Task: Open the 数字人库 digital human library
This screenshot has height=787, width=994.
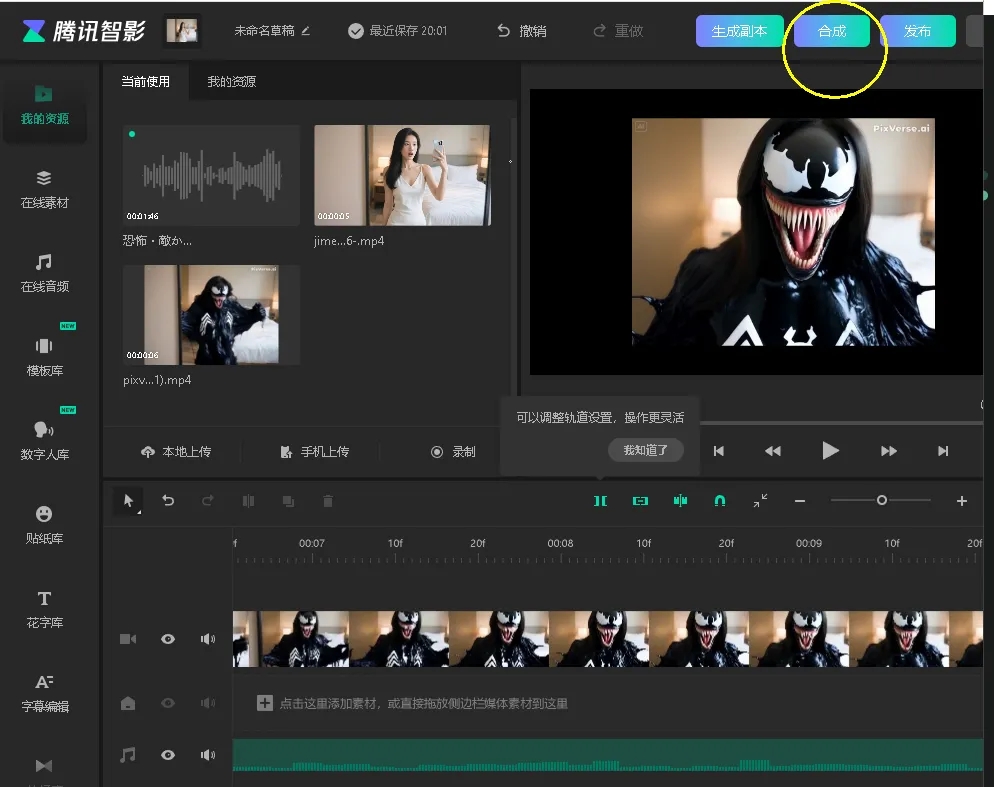Action: tap(44, 440)
